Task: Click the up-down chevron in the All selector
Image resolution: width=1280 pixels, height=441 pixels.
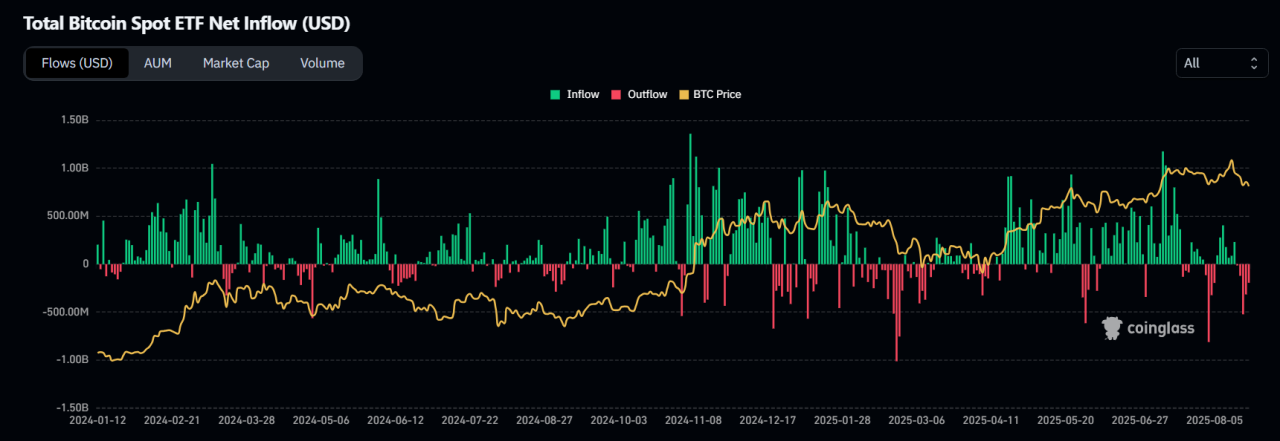Action: tap(1254, 63)
